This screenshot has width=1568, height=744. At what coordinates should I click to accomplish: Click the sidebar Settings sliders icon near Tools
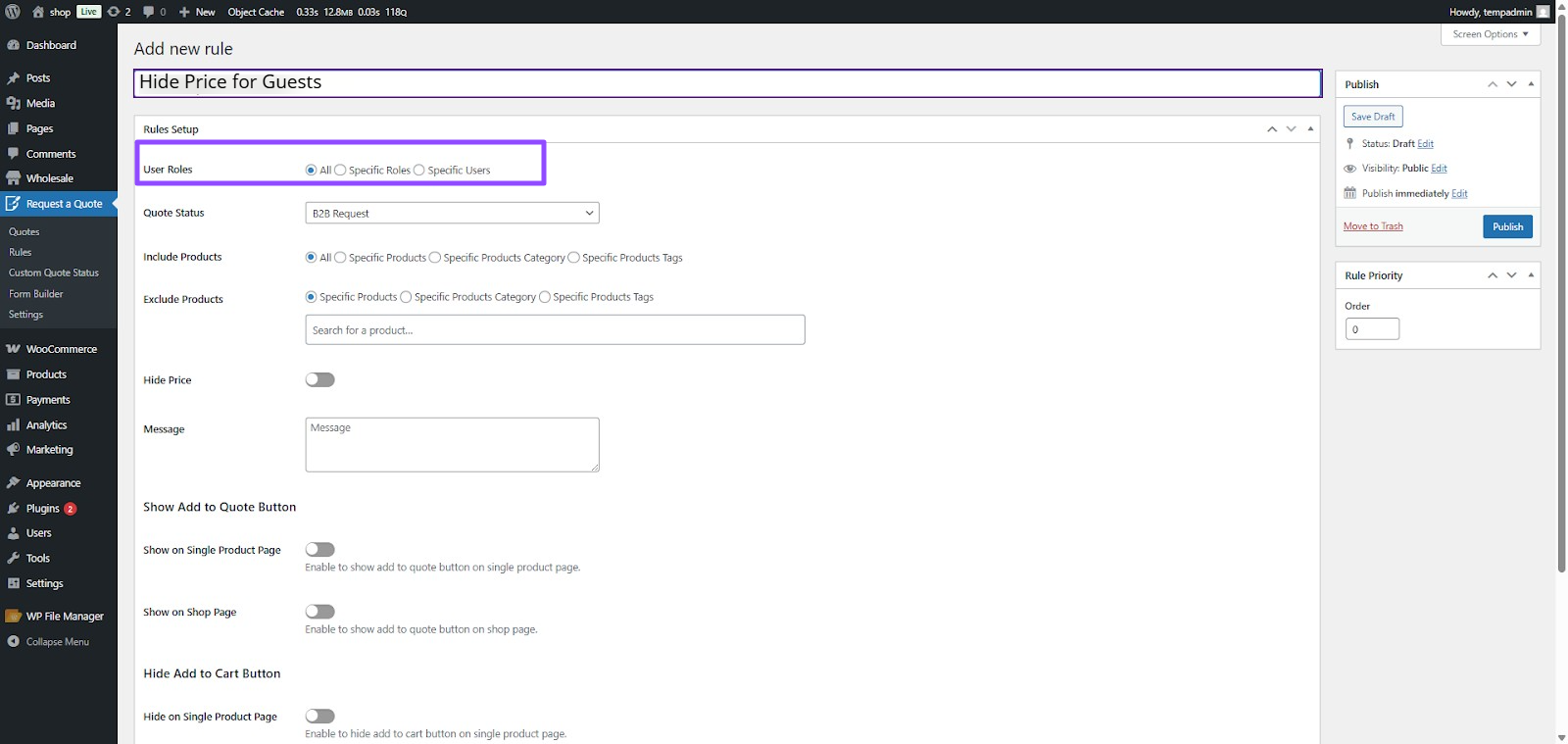tap(13, 583)
